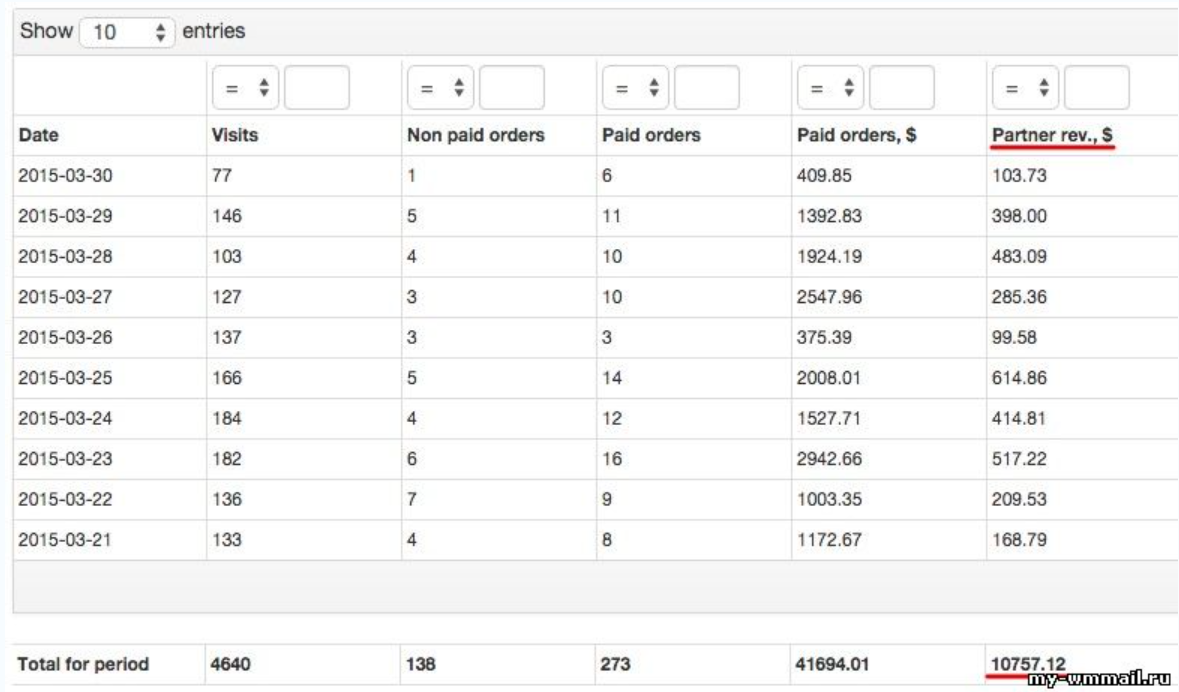
Task: Focus the Non paid orders filter value field
Action: (x=511, y=88)
